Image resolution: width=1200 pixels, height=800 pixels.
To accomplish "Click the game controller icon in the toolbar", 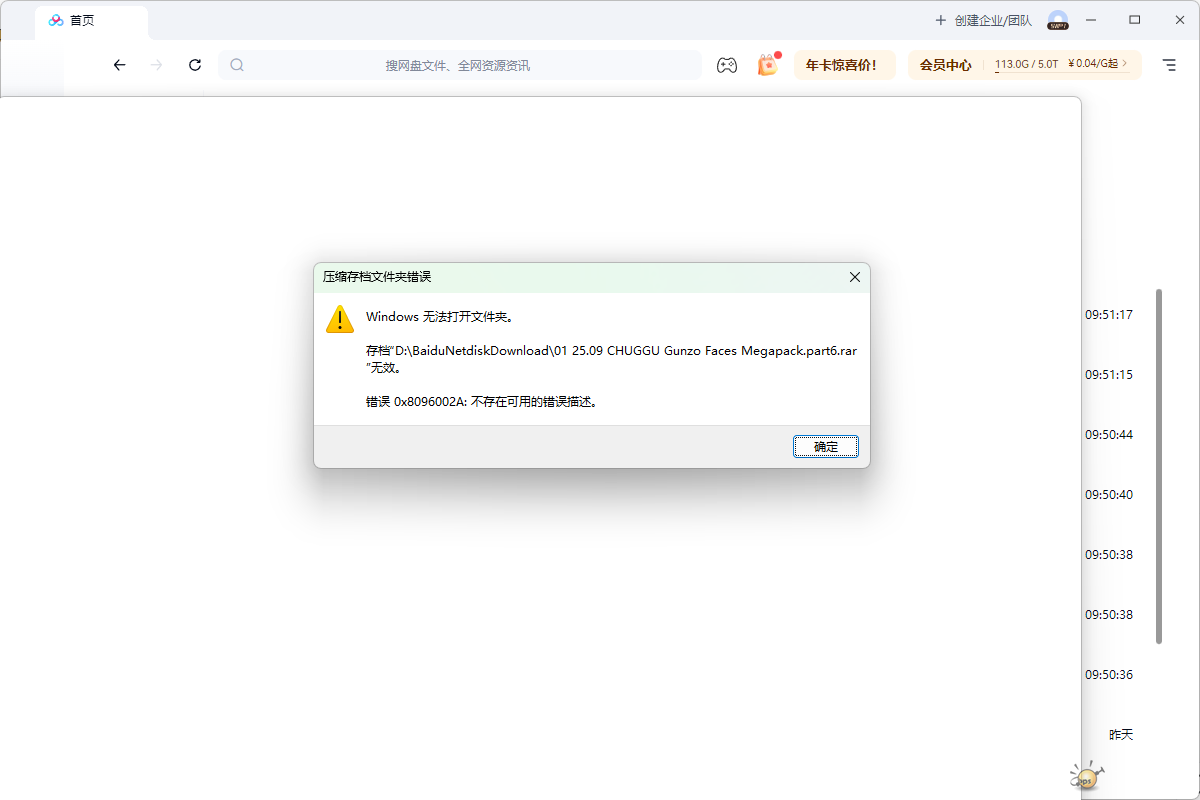I will [727, 65].
